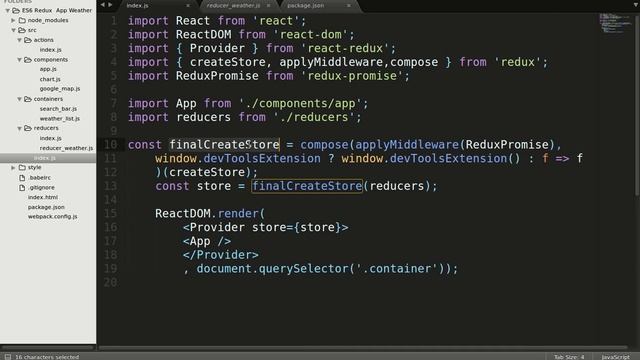Click line number 10 in gutter
The height and width of the screenshot is (360, 640).
pos(111,144)
